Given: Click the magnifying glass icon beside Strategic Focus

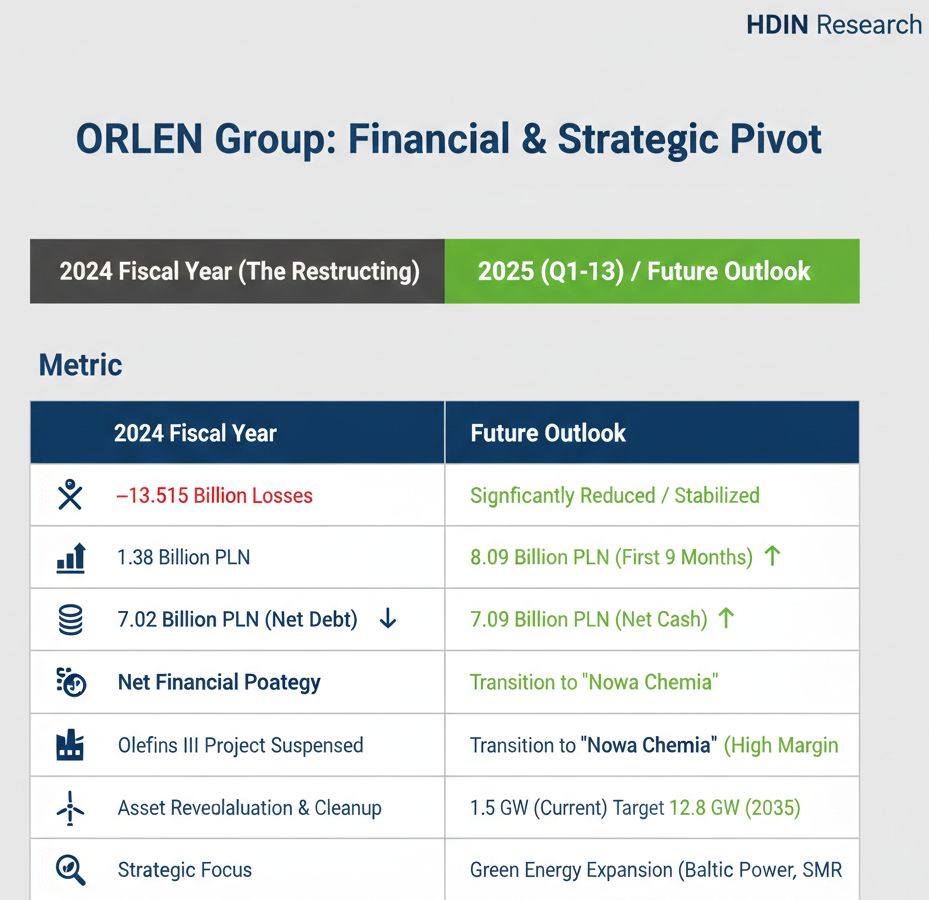Looking at the screenshot, I should pyautogui.click(x=71, y=869).
